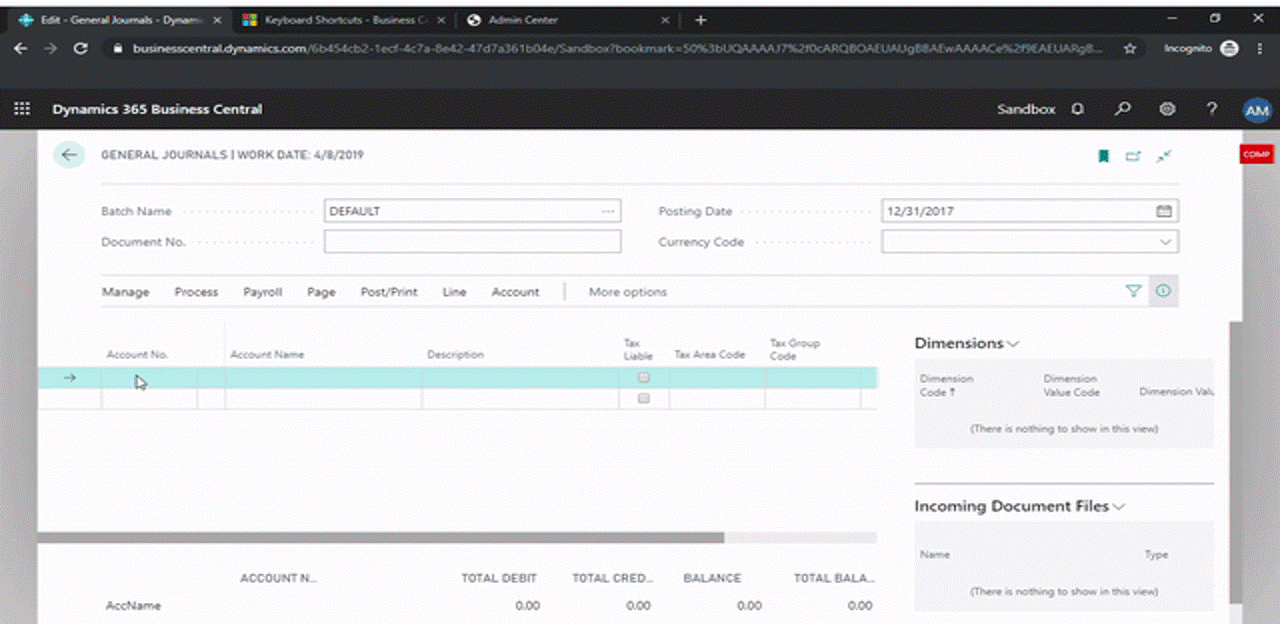
Task: Expand the Incoming Document Files chevron
Action: 1119,507
